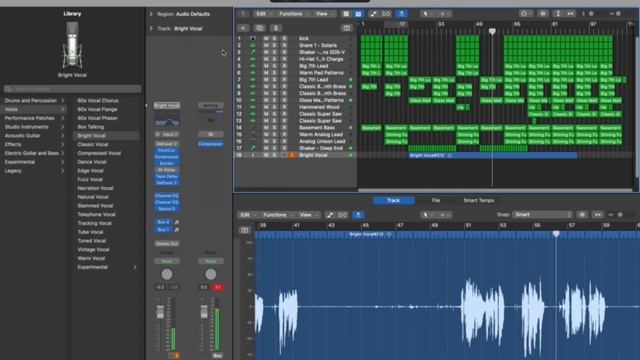Click horizontal auto-zoom icon in tracks toolbar

click(x=570, y=13)
